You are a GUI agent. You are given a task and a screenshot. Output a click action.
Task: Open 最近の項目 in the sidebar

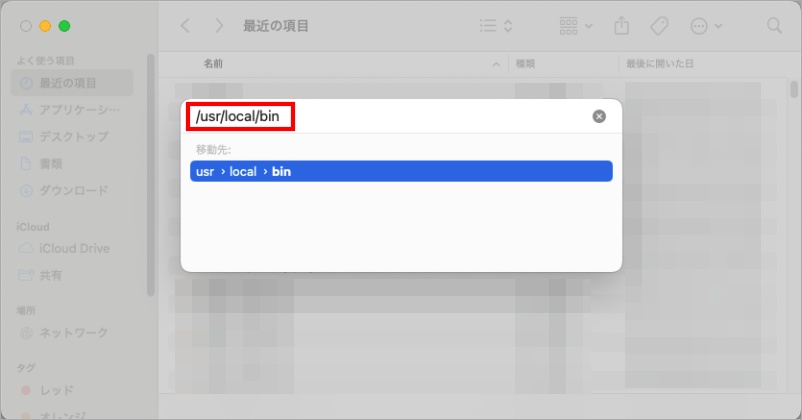(68, 82)
